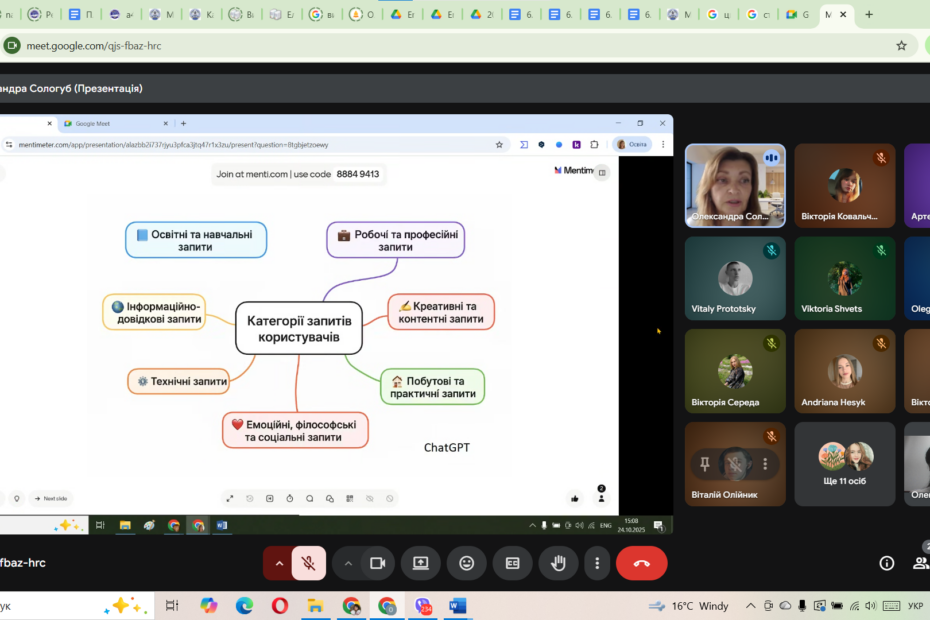The image size is (930, 620).
Task: Open the three-dot more options menu
Action: coord(597,563)
